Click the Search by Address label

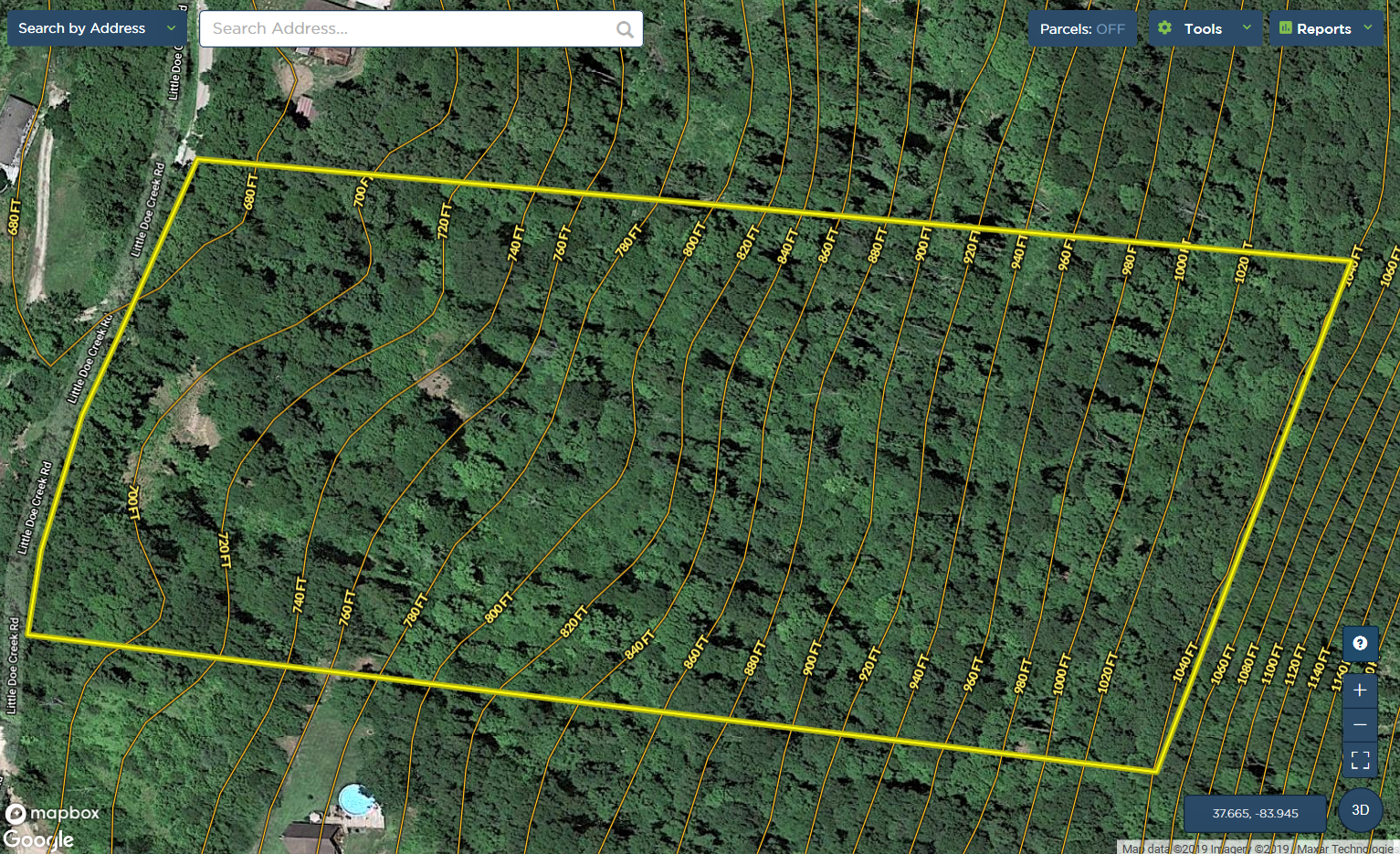click(82, 28)
